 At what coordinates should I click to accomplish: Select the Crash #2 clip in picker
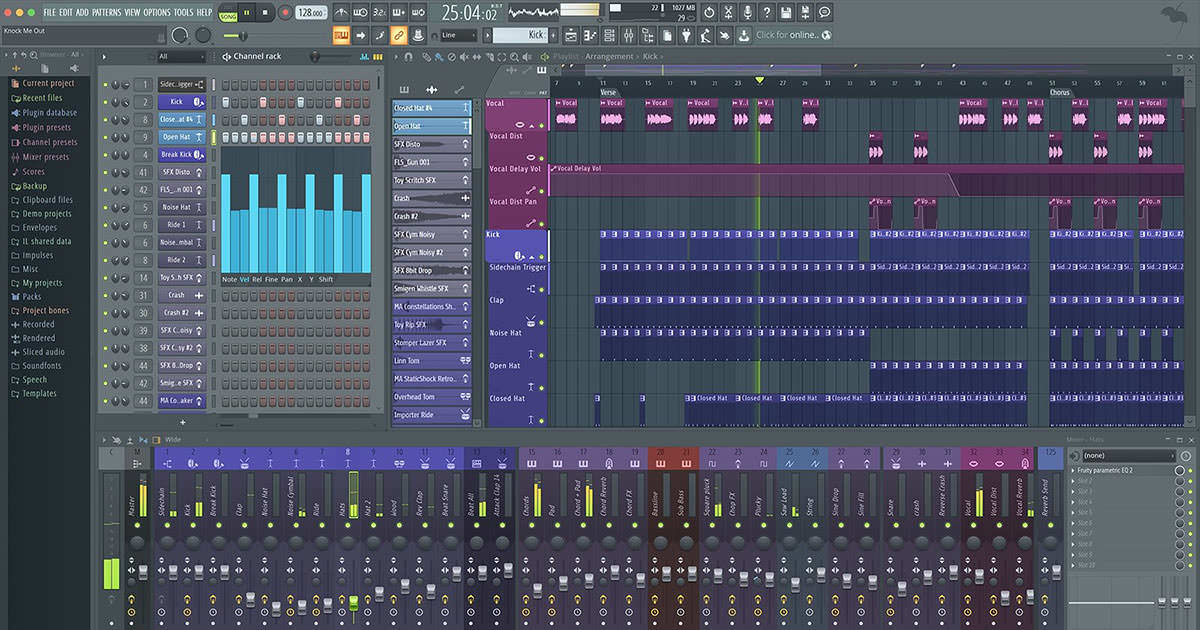pyautogui.click(x=432, y=216)
